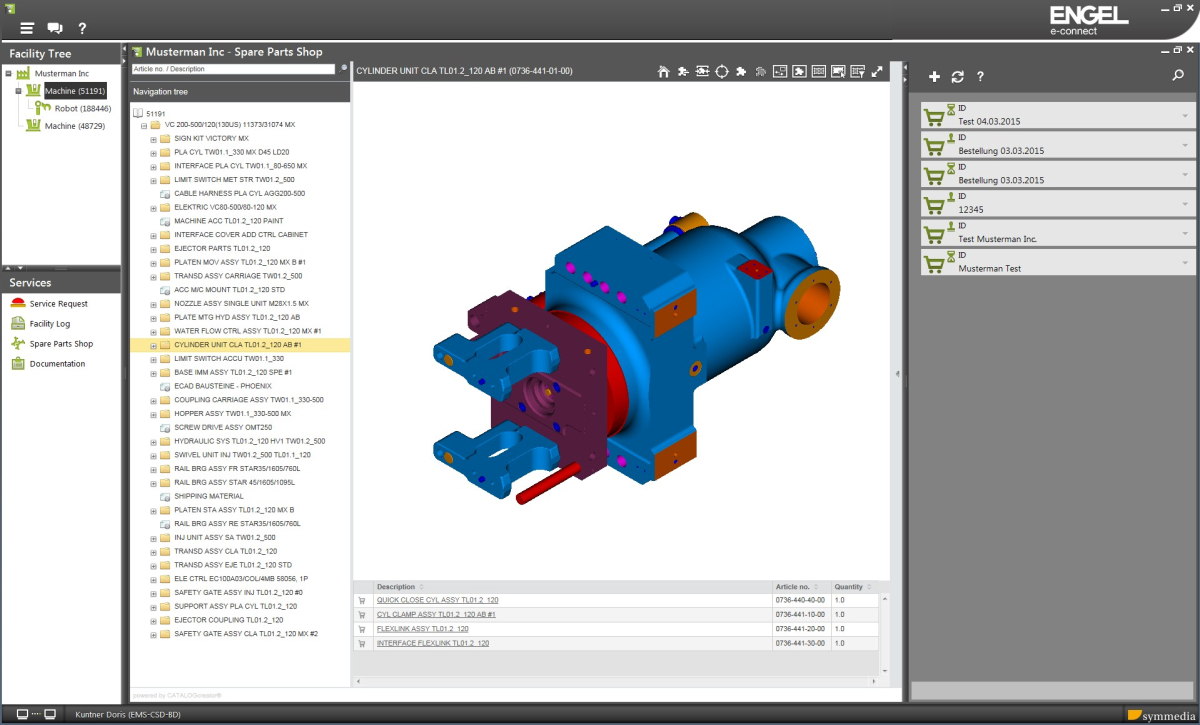
Task: Open the CYL CLAMP ASSY TL01.2_120 AB #1 link
Action: pyautogui.click(x=436, y=614)
